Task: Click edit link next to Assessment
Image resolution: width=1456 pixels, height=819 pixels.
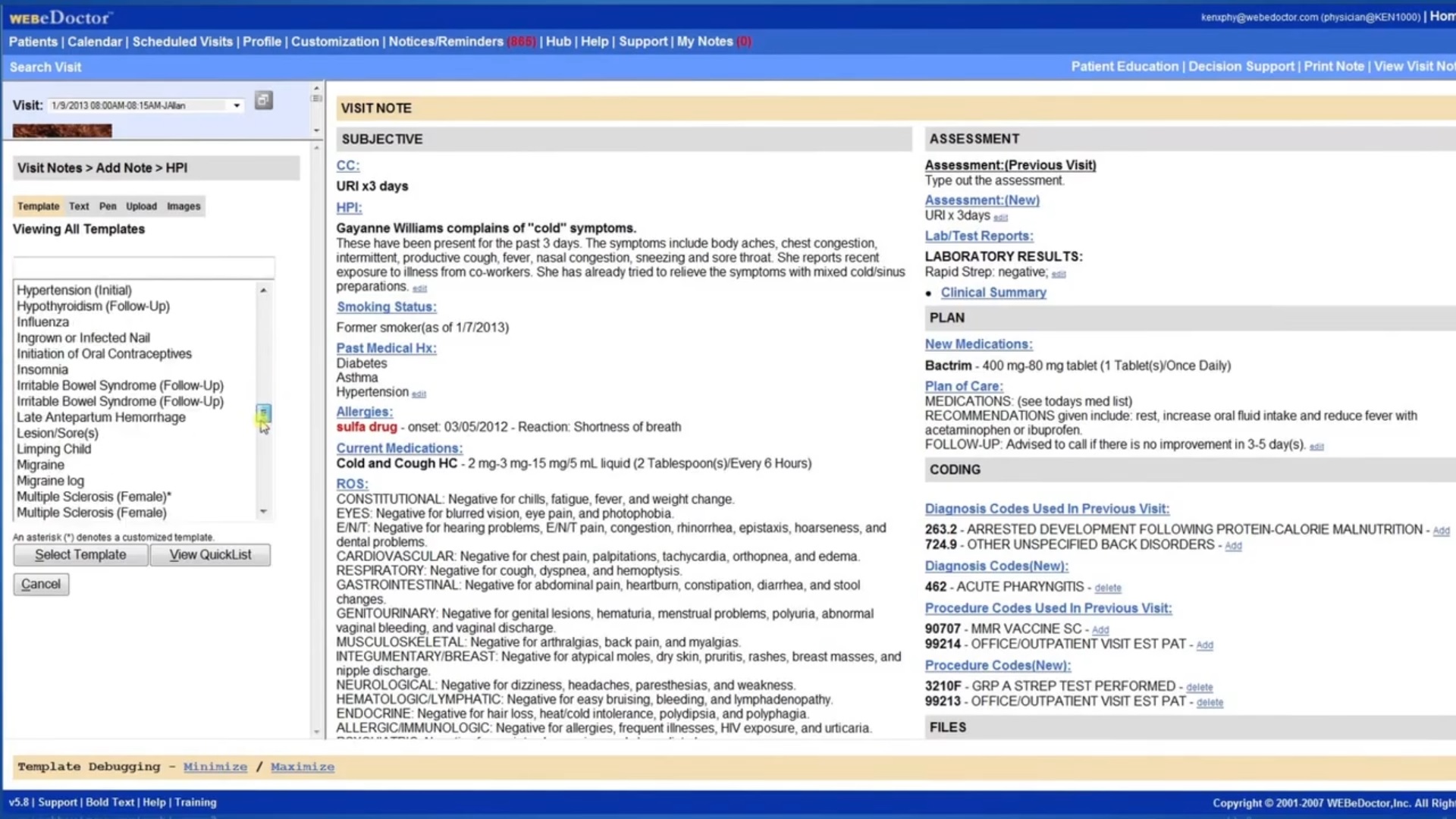Action: coord(1000,217)
